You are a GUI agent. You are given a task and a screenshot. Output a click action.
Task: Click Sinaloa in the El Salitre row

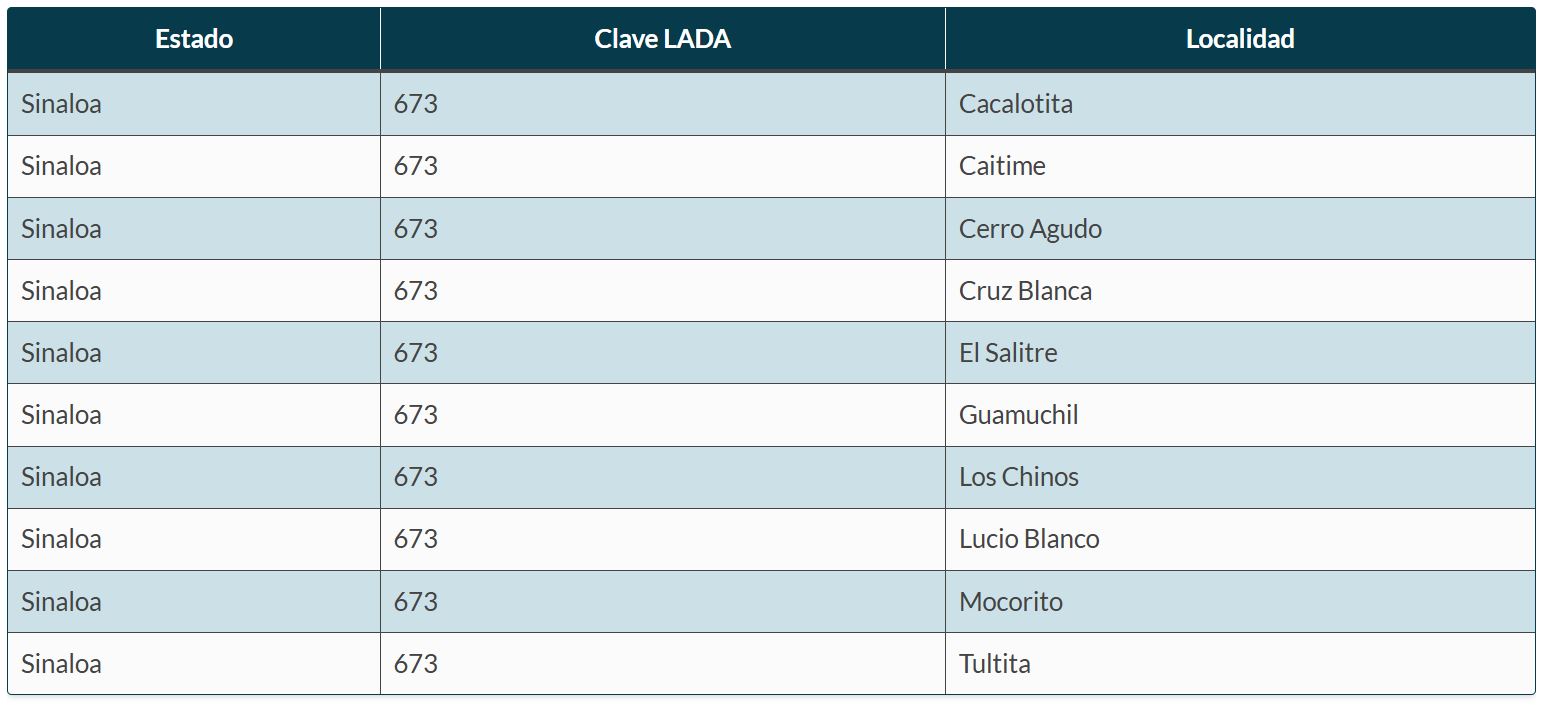pyautogui.click(x=61, y=353)
